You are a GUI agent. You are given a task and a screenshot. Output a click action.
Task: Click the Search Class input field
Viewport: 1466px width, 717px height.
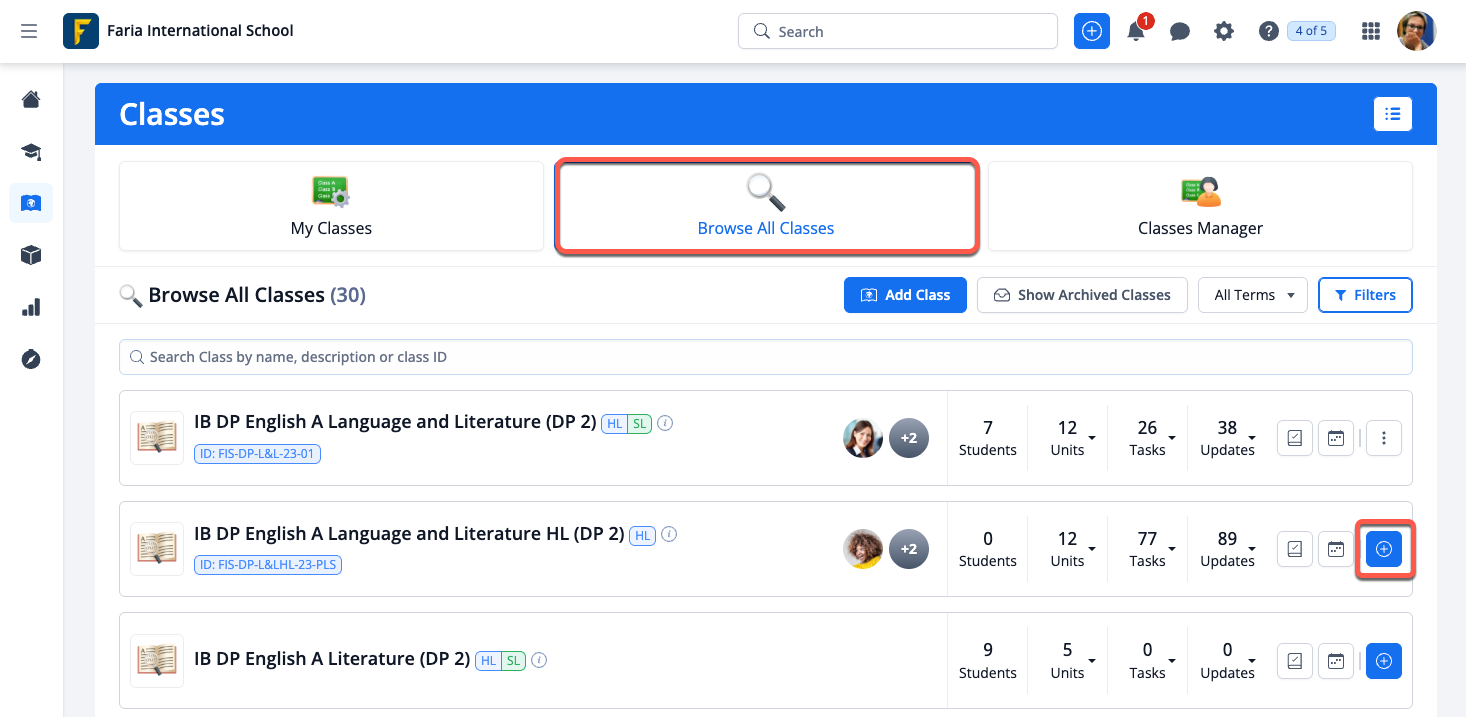[x=765, y=357]
